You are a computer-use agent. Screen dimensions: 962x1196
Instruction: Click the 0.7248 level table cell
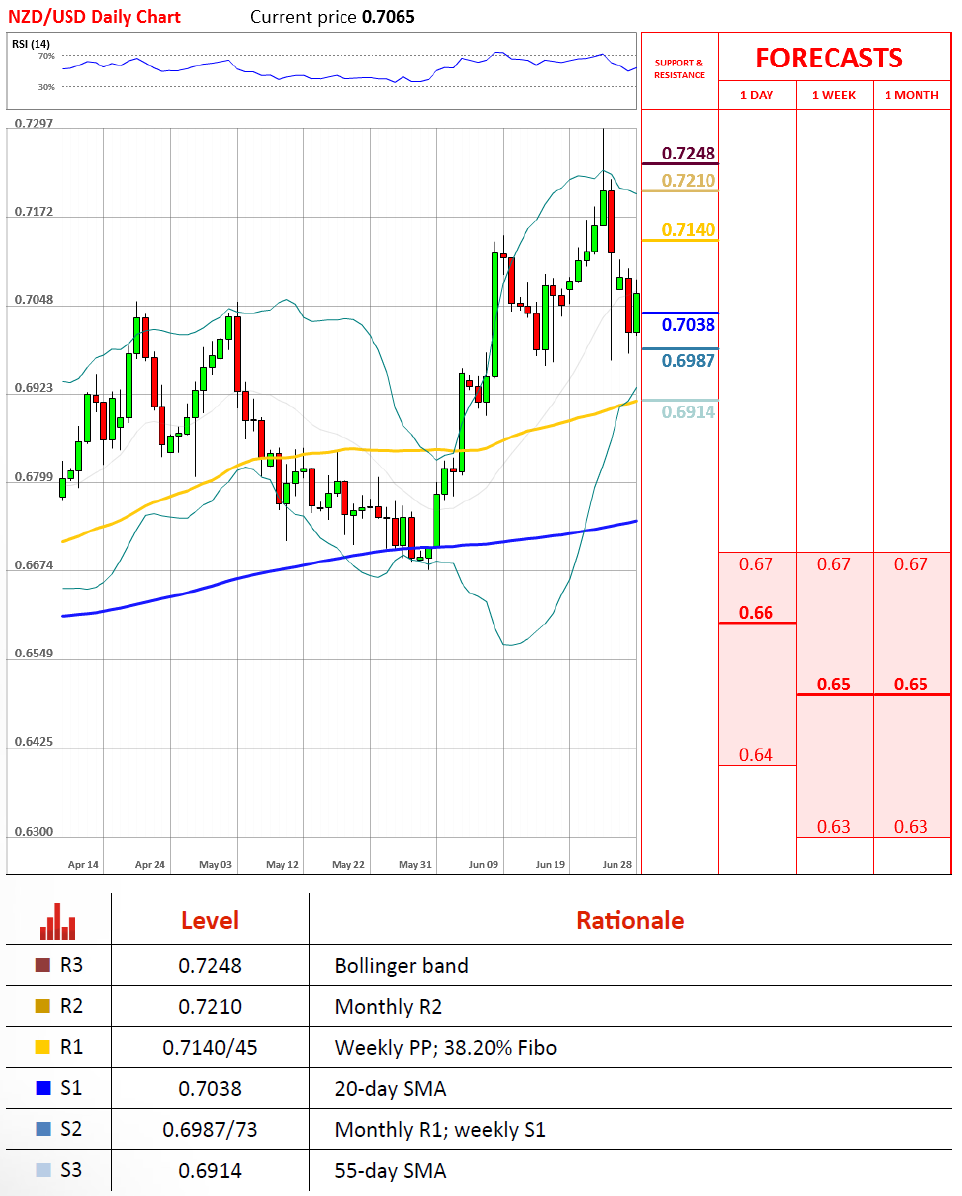[210, 966]
